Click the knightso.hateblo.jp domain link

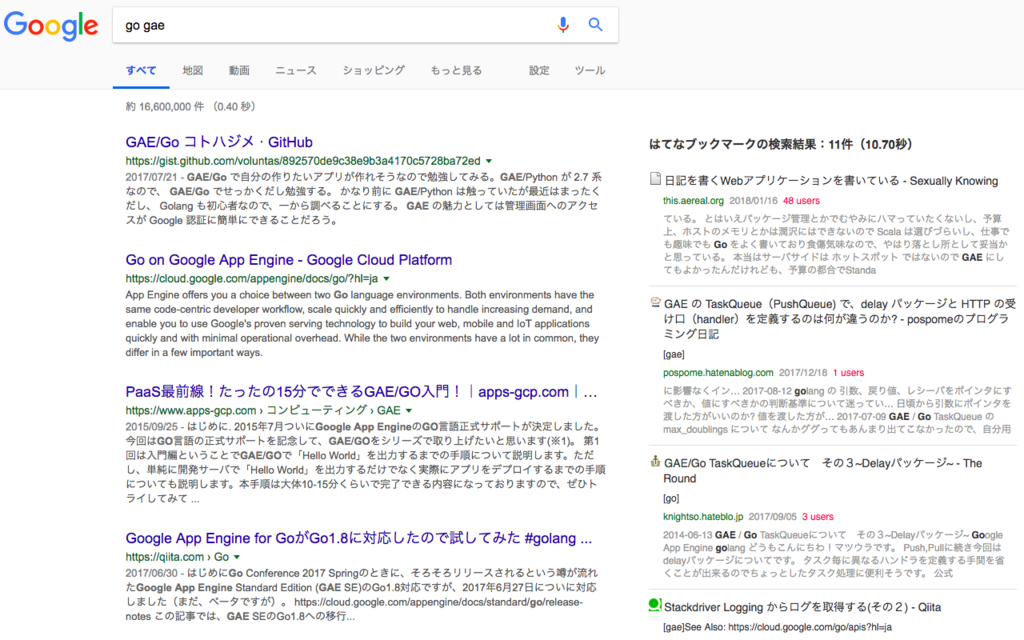703,517
